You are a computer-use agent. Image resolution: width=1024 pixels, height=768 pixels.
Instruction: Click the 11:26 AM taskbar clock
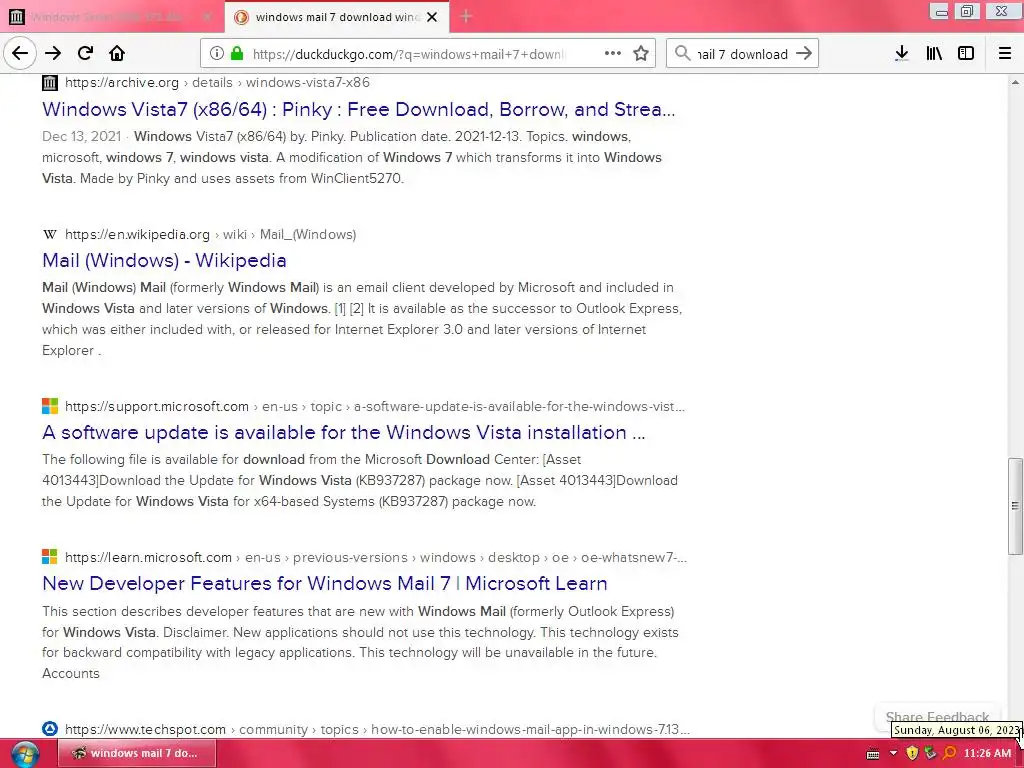pyautogui.click(x=987, y=753)
